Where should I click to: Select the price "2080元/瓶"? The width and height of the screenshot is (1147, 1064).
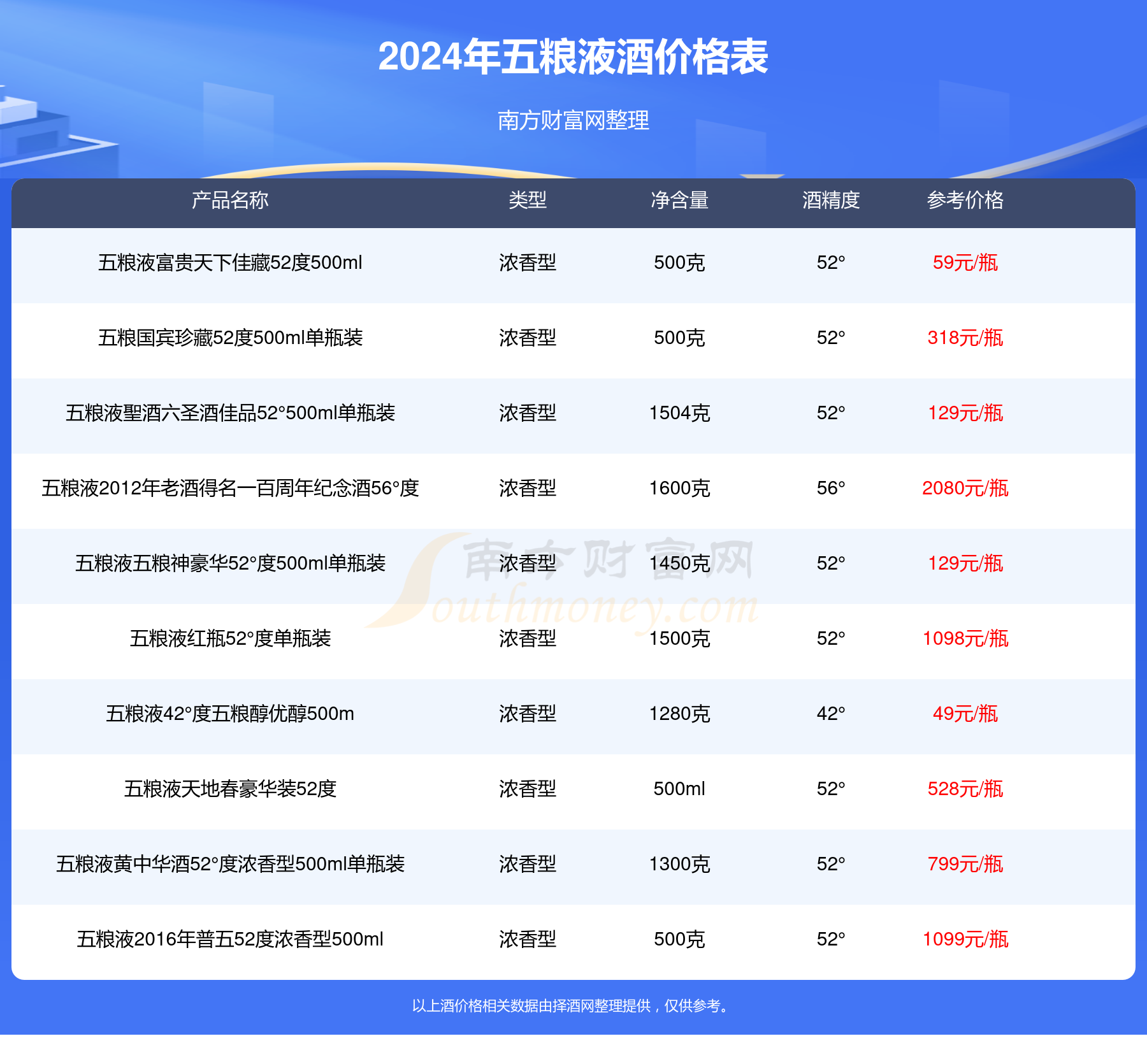pyautogui.click(x=965, y=488)
